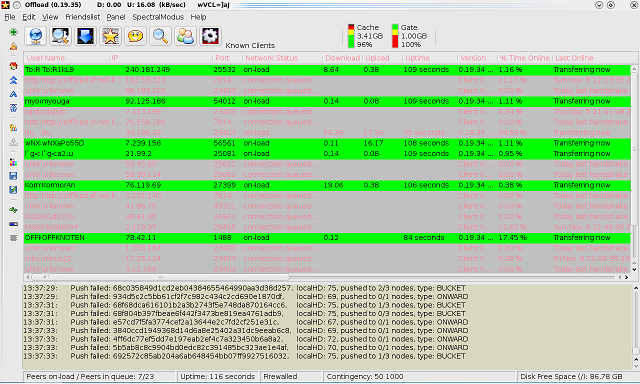The width and height of the screenshot is (640, 384).
Task: Select the minus22 queued client row
Action: (327, 259)
